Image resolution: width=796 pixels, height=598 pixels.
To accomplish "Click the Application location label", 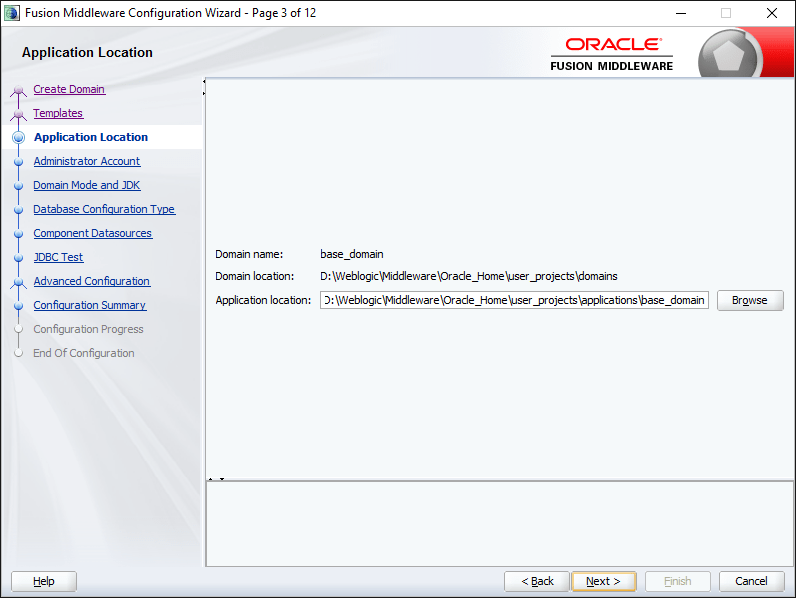I will click(263, 300).
